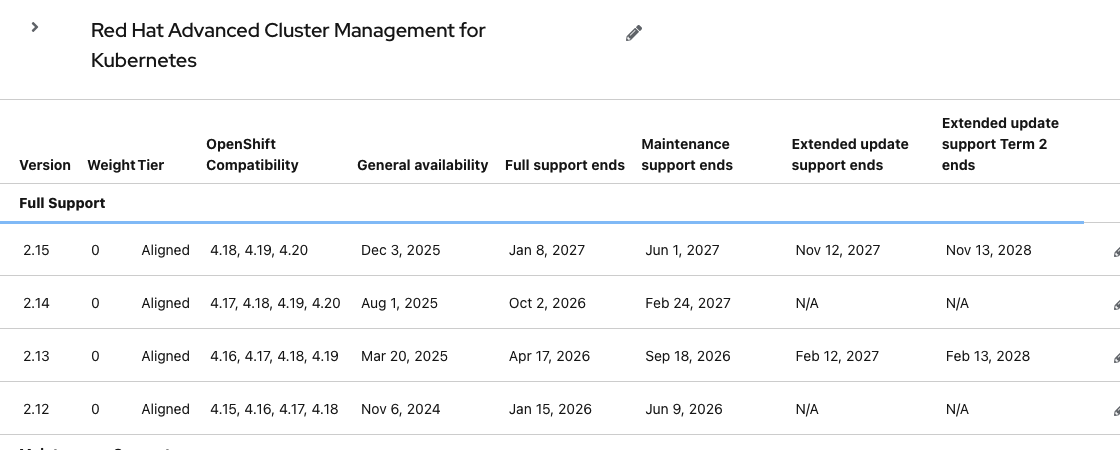Click the Version column header
Viewport: 1120px width, 450px height.
[x=45, y=165]
